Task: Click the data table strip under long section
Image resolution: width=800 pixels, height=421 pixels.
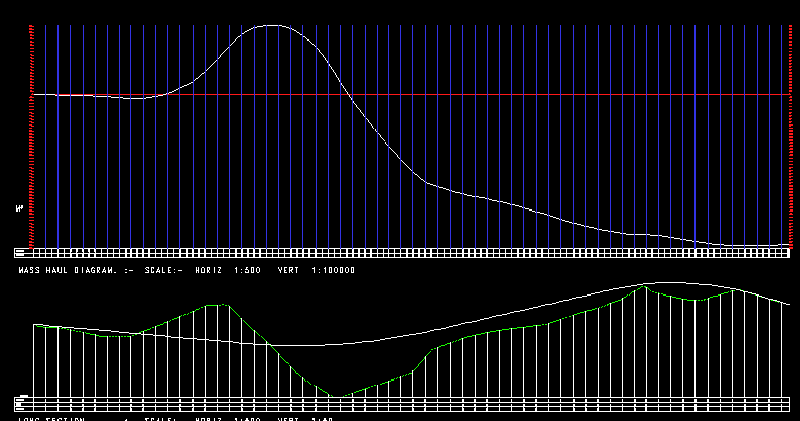Action: click(400, 404)
